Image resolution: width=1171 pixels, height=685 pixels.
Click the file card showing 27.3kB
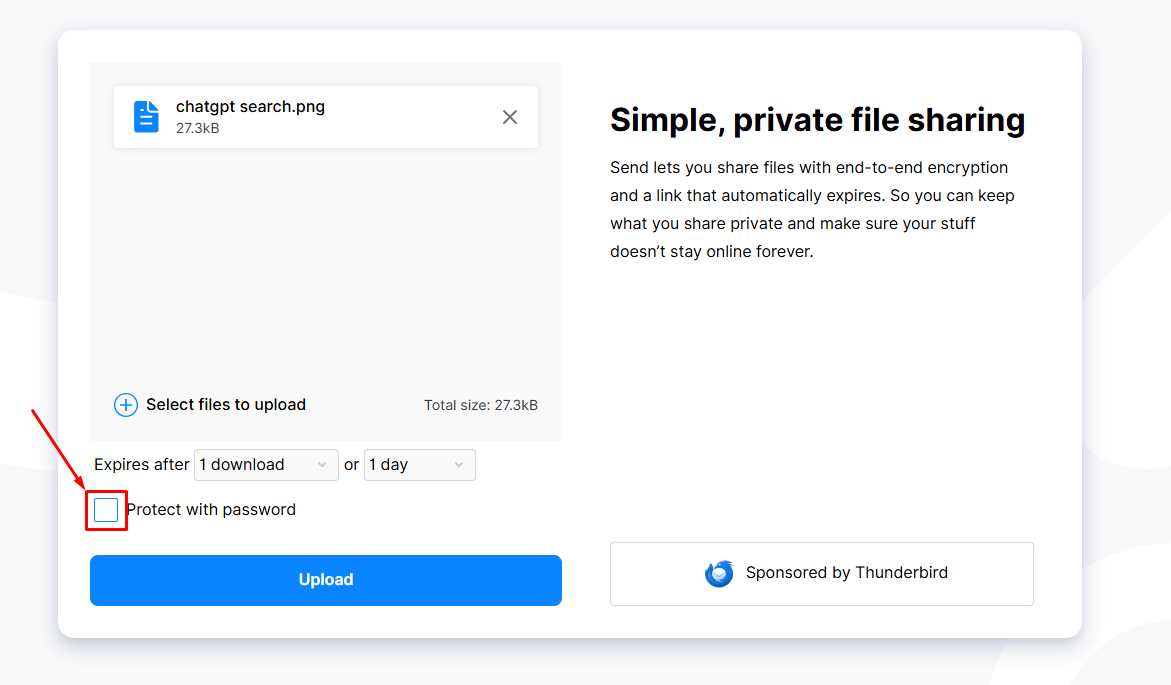[325, 116]
